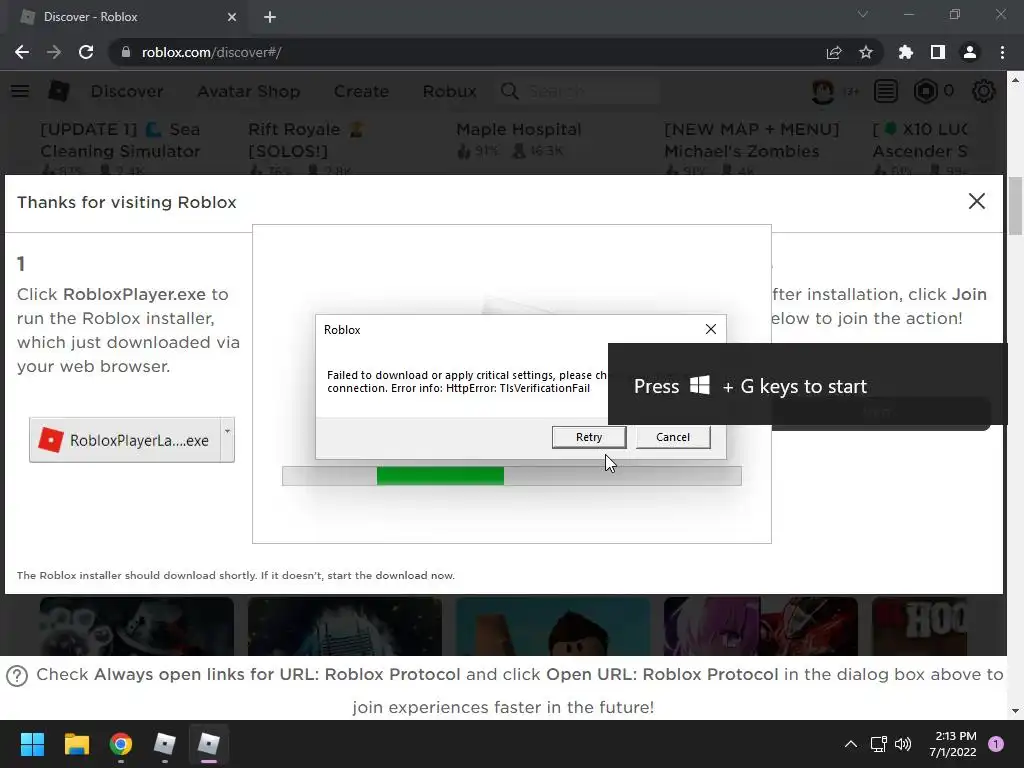Close the Thanks for visiting Roblox popup
This screenshot has width=1024, height=768.
pos(976,201)
